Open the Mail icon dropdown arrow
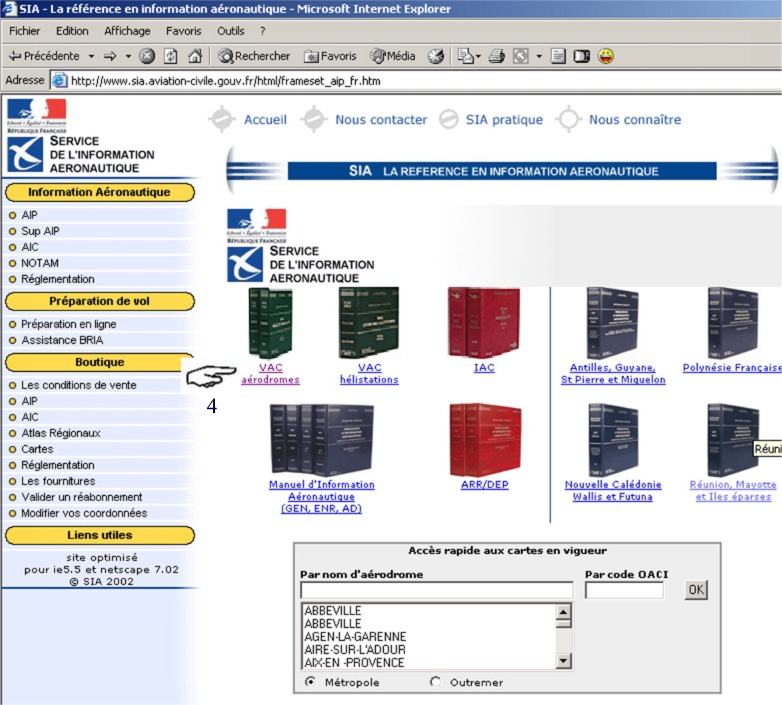Screen dimensions: 782x705 [x=478, y=56]
